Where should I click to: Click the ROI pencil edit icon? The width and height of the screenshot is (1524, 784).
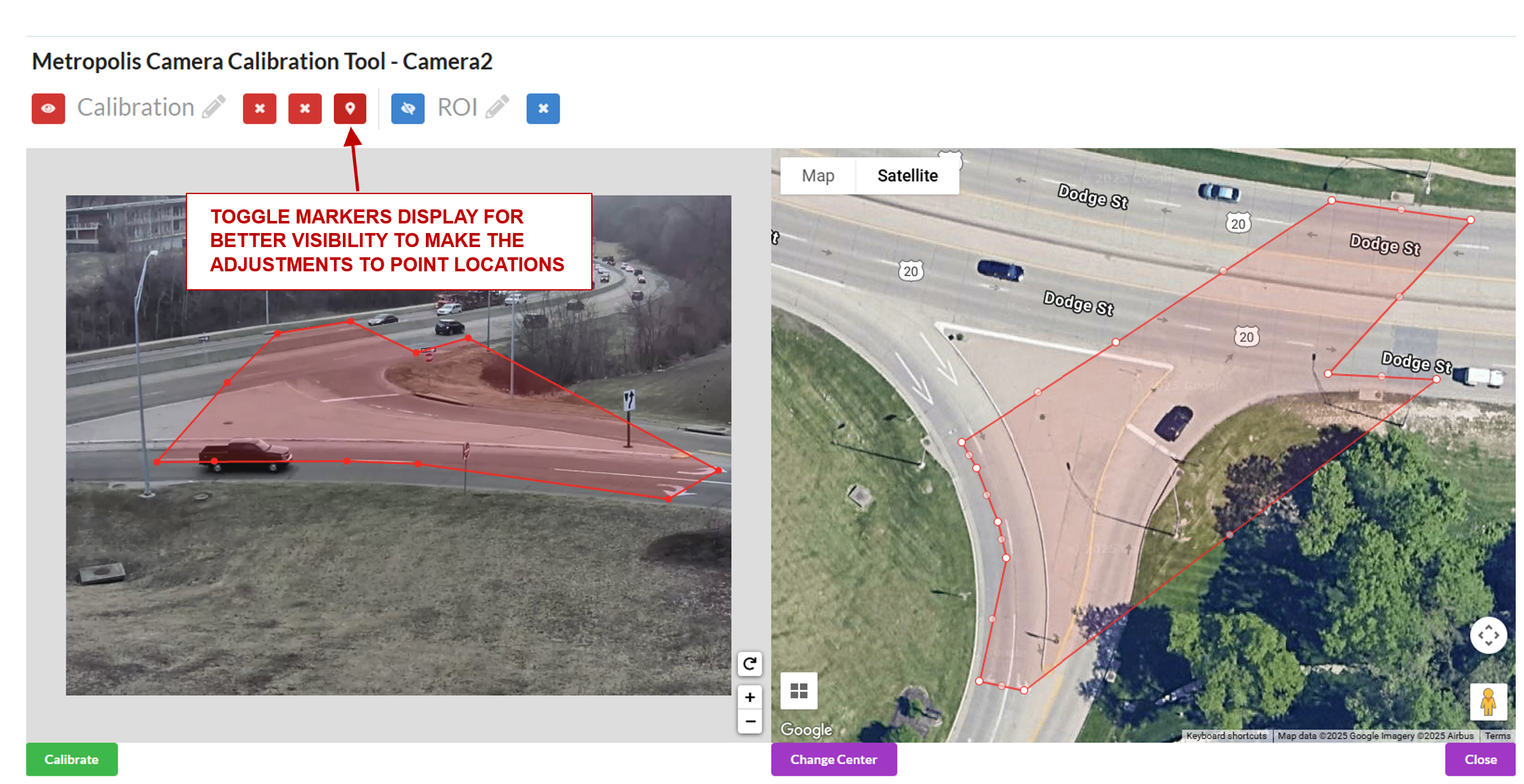(x=497, y=107)
